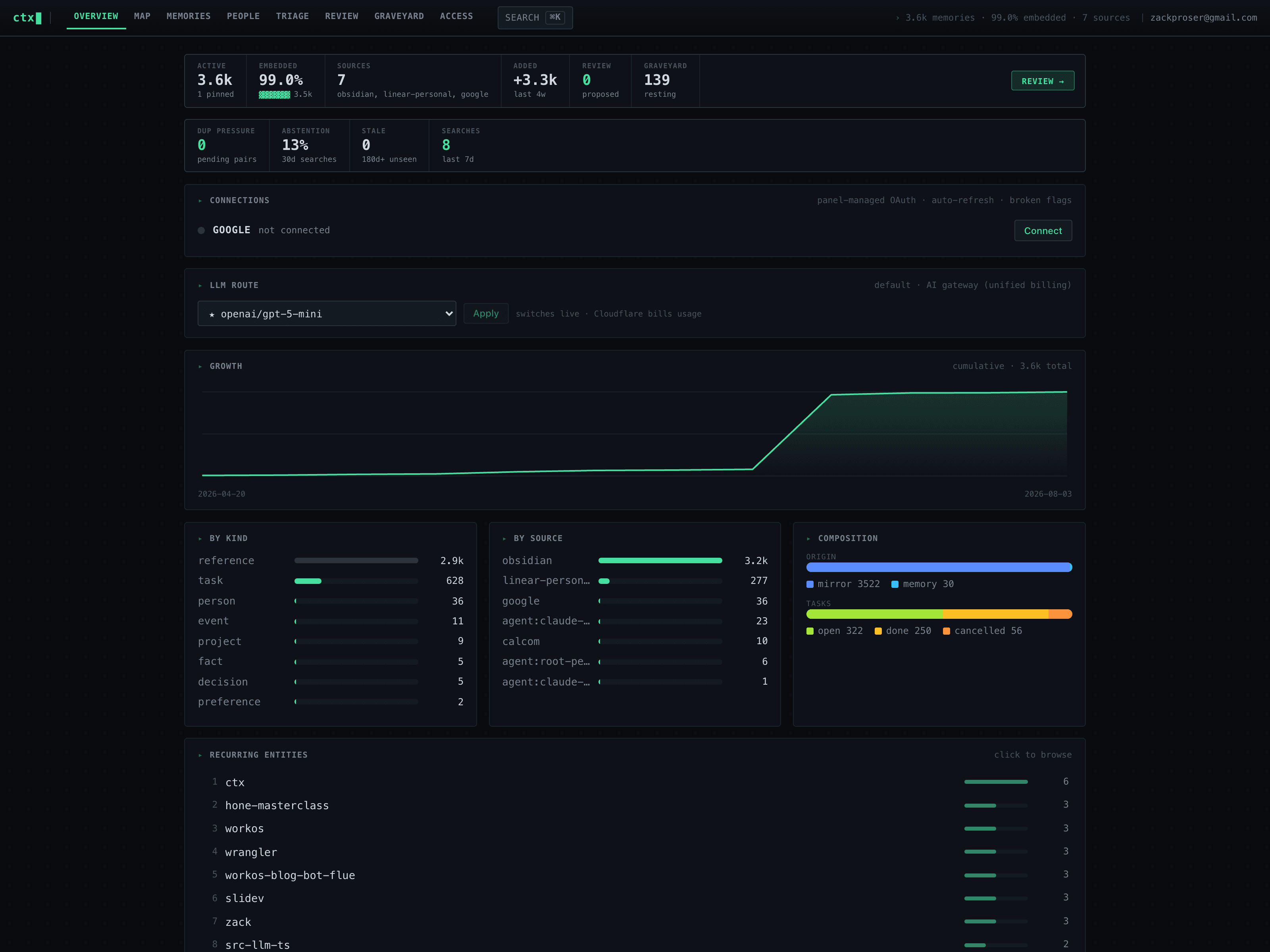
Task: Click the EMBEDDED 99.0% progress bar
Action: pos(275,95)
